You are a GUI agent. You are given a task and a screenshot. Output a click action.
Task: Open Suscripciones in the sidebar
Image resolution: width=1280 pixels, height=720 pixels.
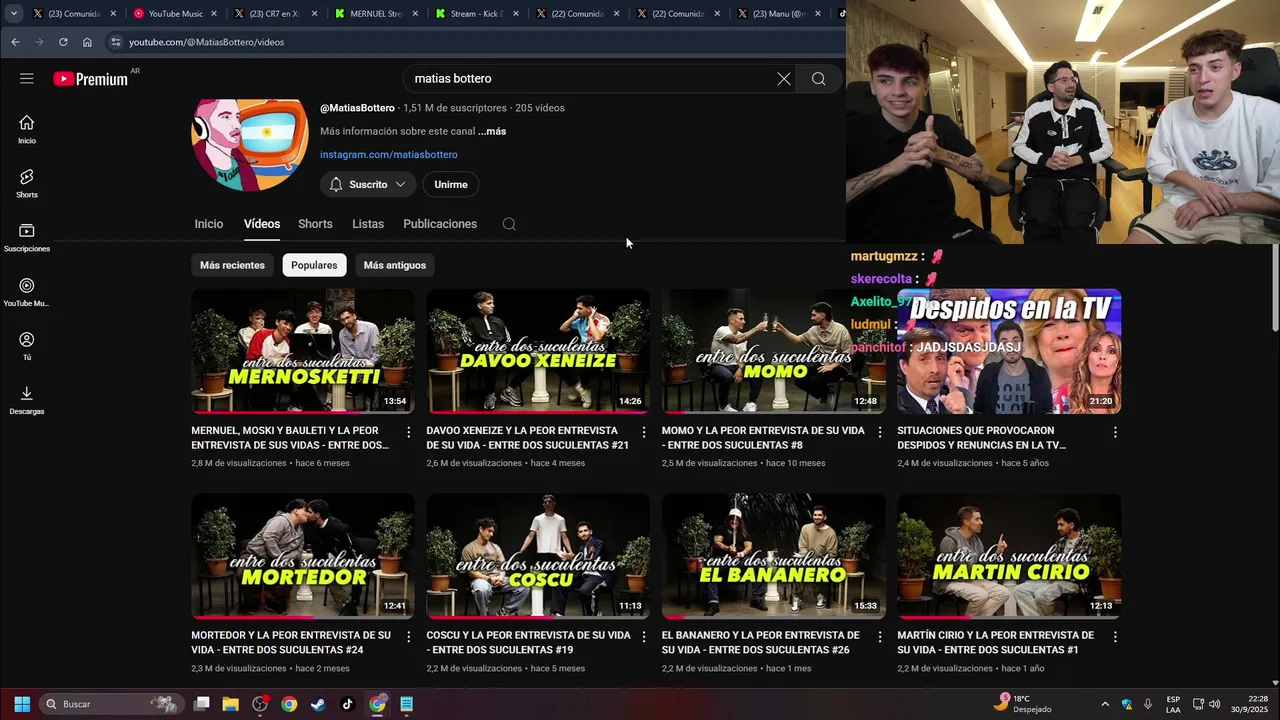(27, 237)
